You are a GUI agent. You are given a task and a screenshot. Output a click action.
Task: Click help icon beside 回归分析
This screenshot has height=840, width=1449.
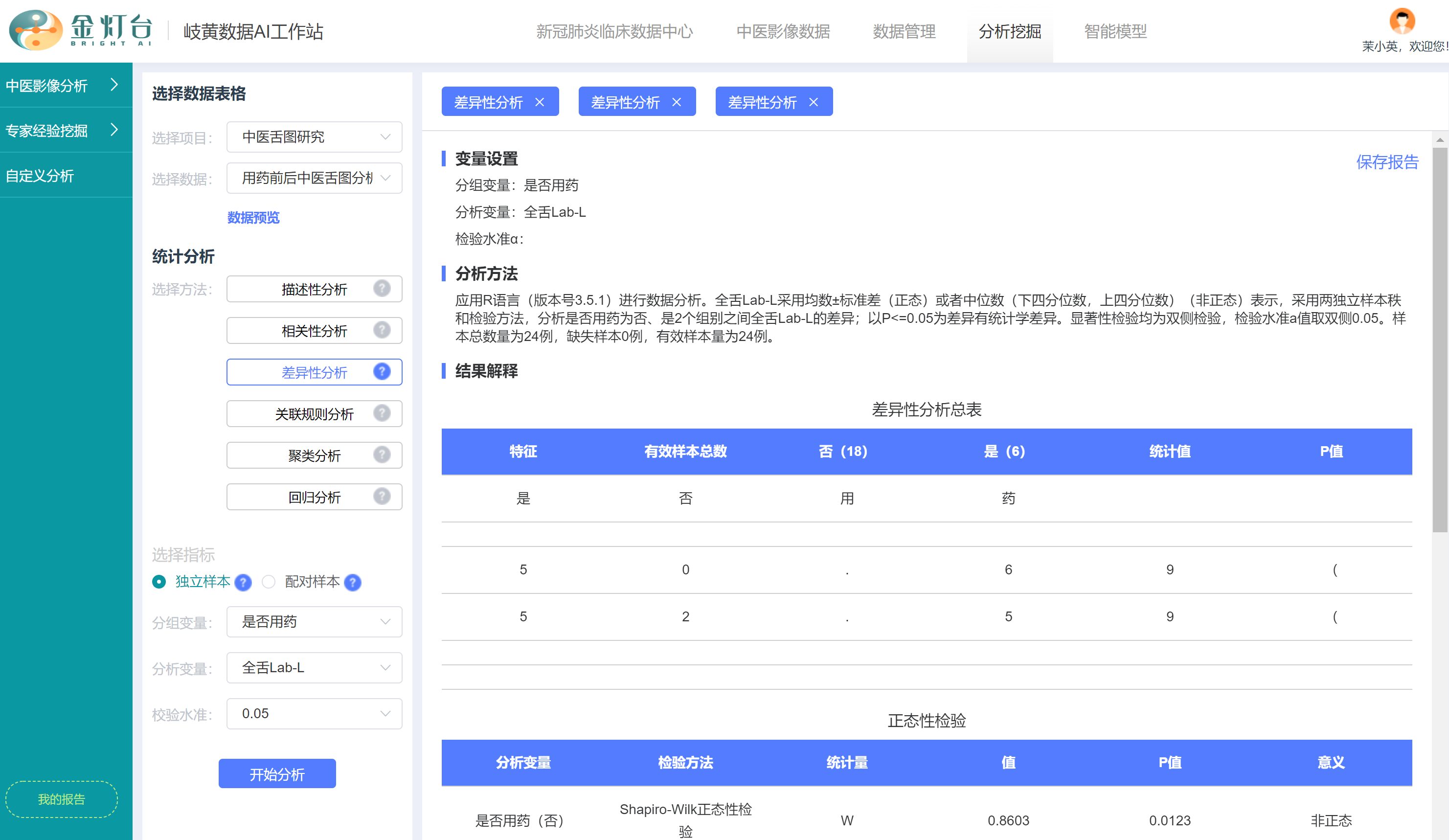click(381, 496)
